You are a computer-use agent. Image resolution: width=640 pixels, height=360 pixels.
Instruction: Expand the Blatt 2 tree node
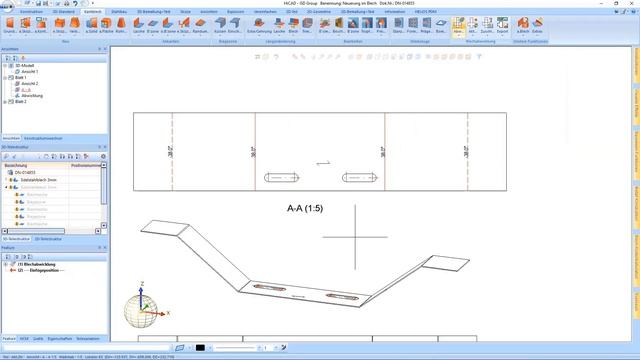tap(5, 102)
